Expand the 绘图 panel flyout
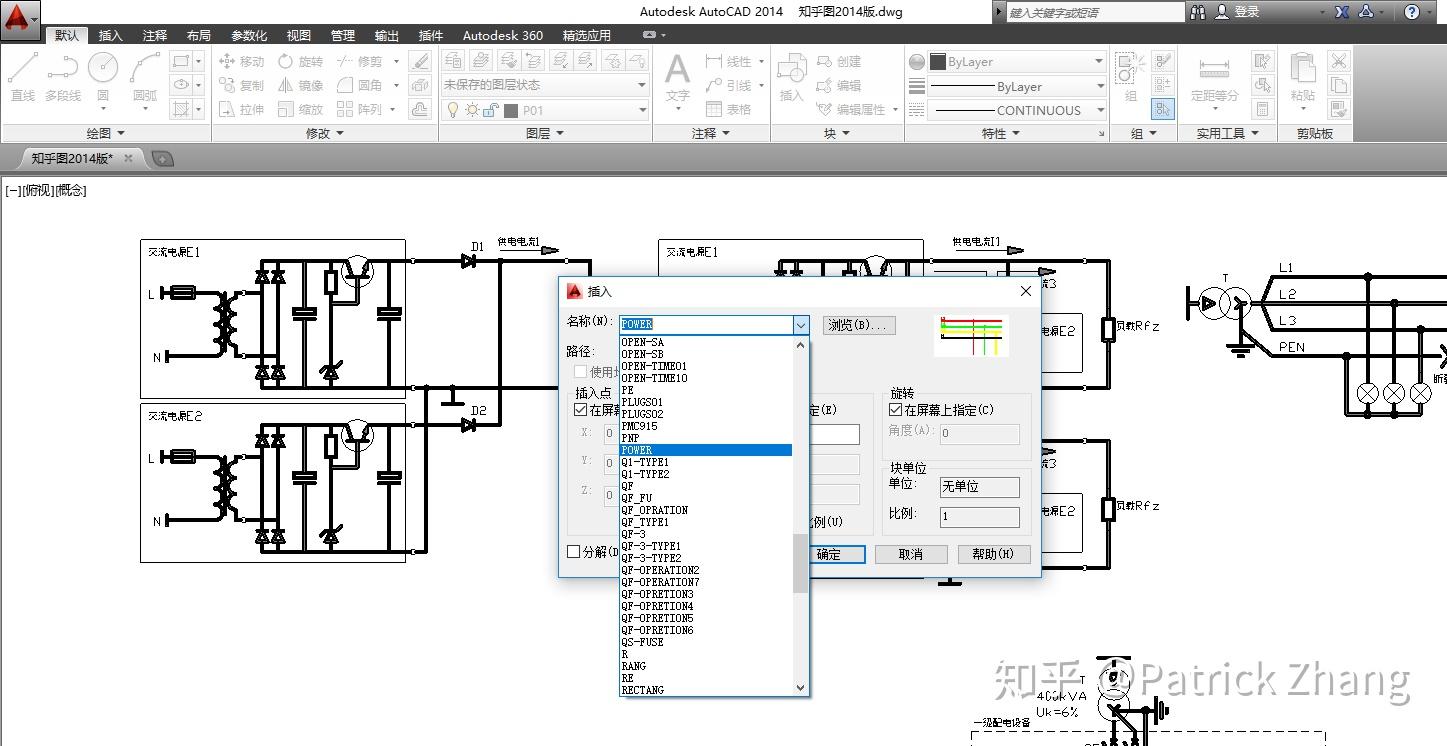This screenshot has width=1447, height=746. (x=106, y=133)
